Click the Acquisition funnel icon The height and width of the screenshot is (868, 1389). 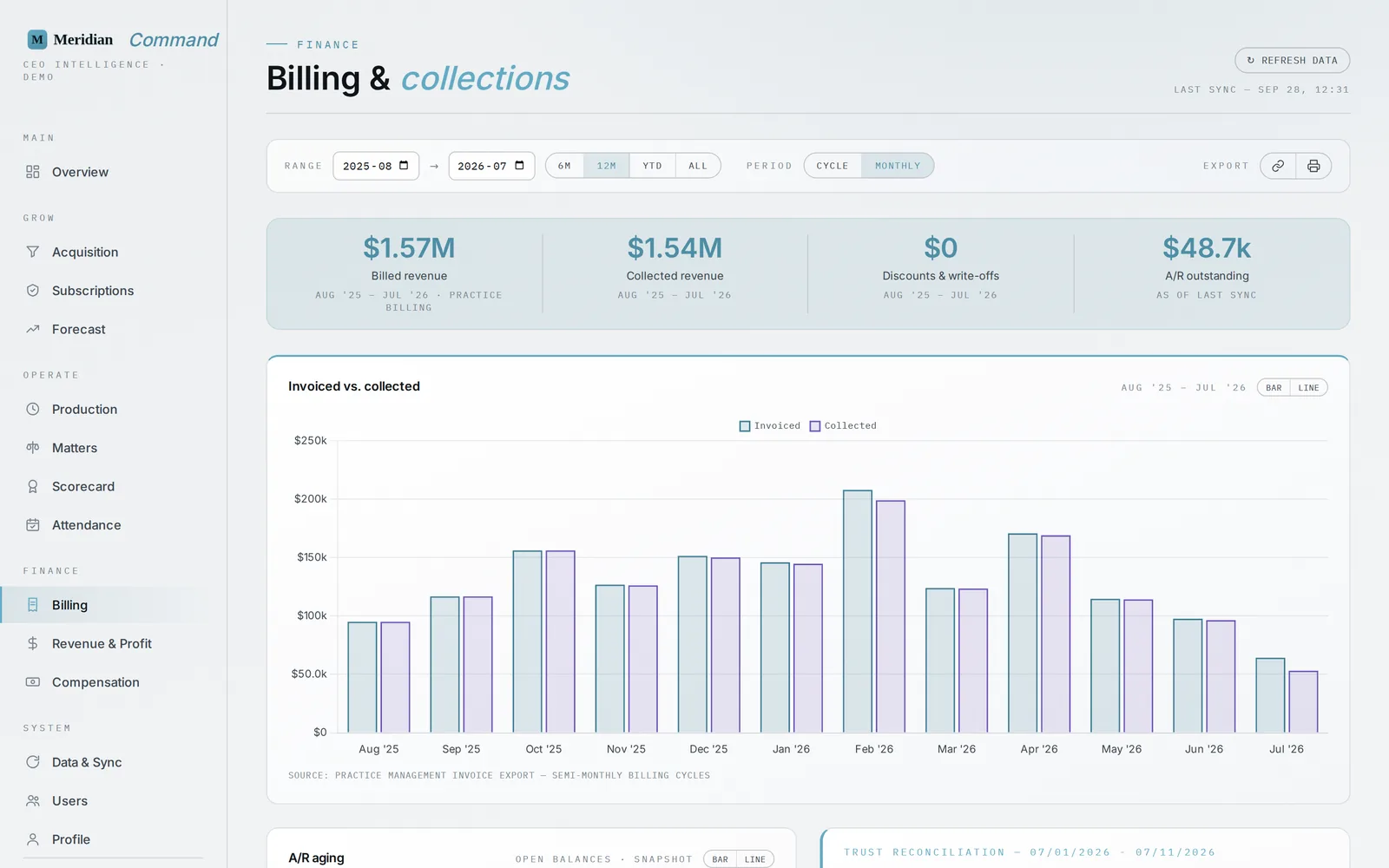(x=33, y=252)
